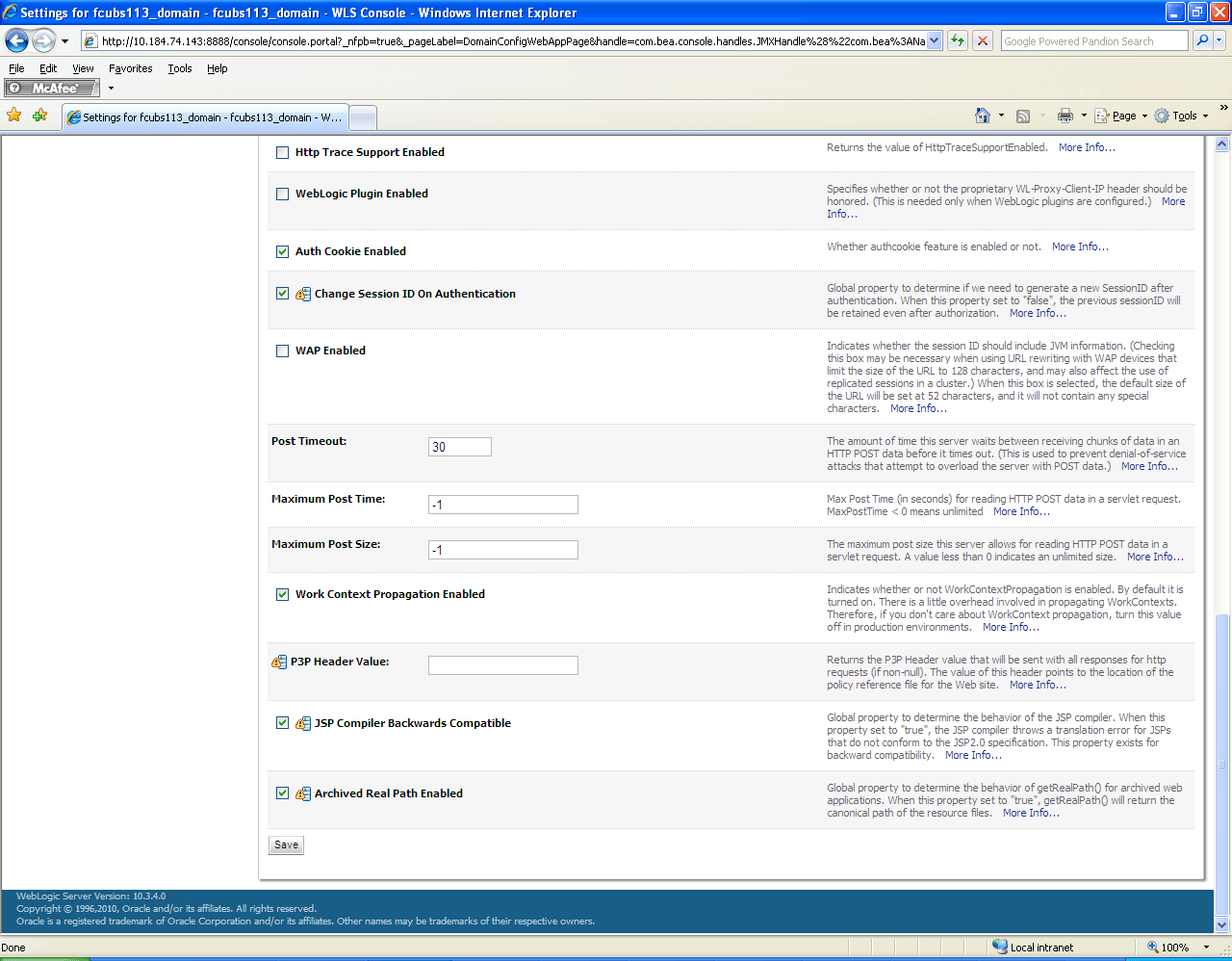
Task: Click restart-required icon beside JSP Compiler Backwards Compatible
Action: [302, 723]
